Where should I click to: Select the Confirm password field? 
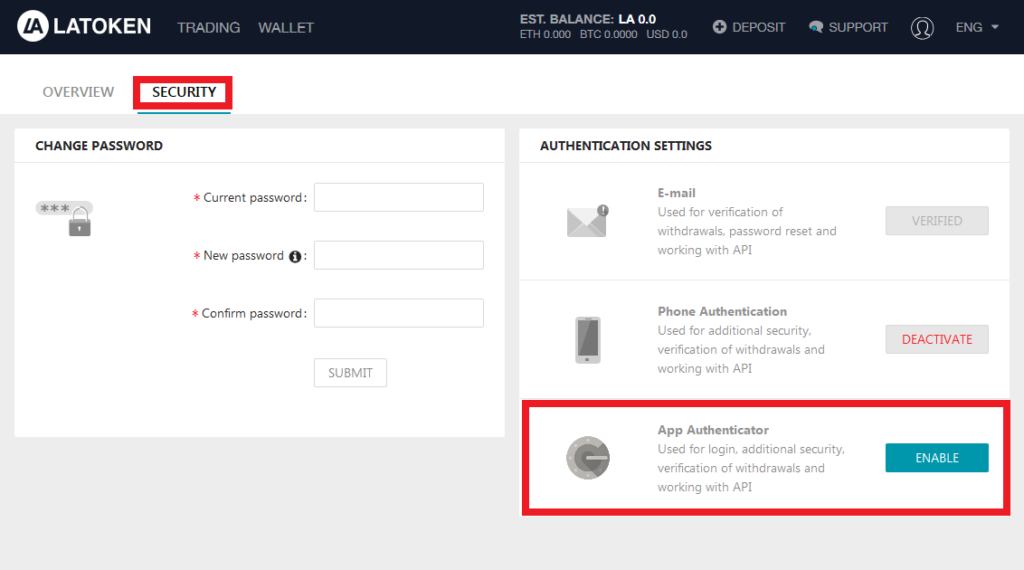click(x=398, y=314)
